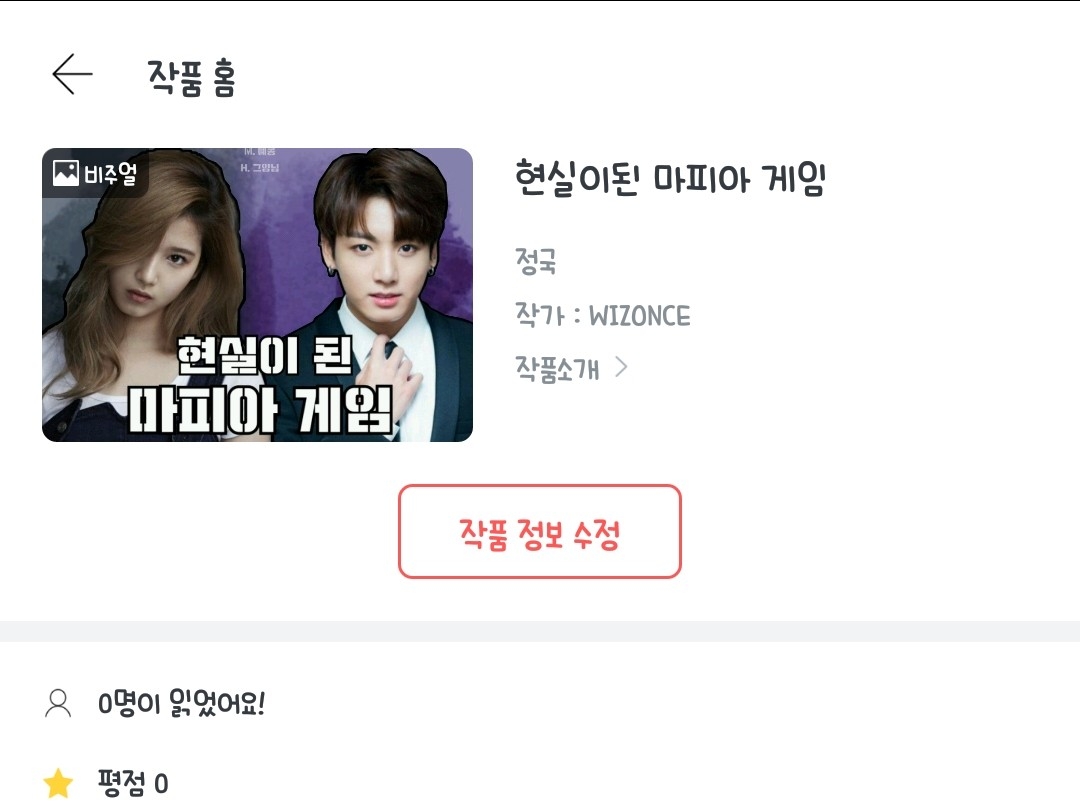Go back using the left arrow
The image size is (1080, 810).
click(x=72, y=74)
